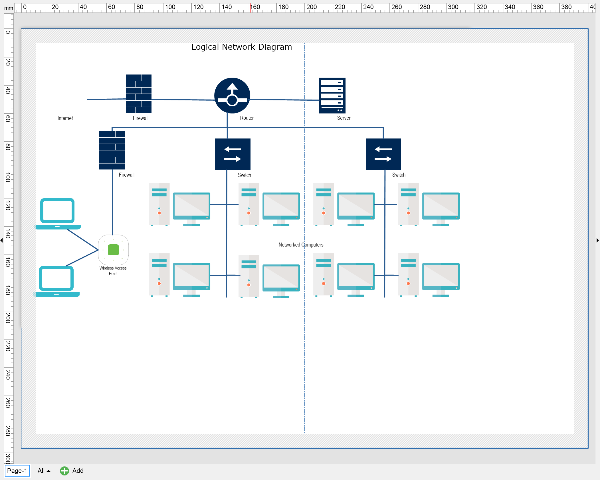The height and width of the screenshot is (480, 600).
Task: Select the bottom-row computer left of the center switch line
Action: pos(179,275)
